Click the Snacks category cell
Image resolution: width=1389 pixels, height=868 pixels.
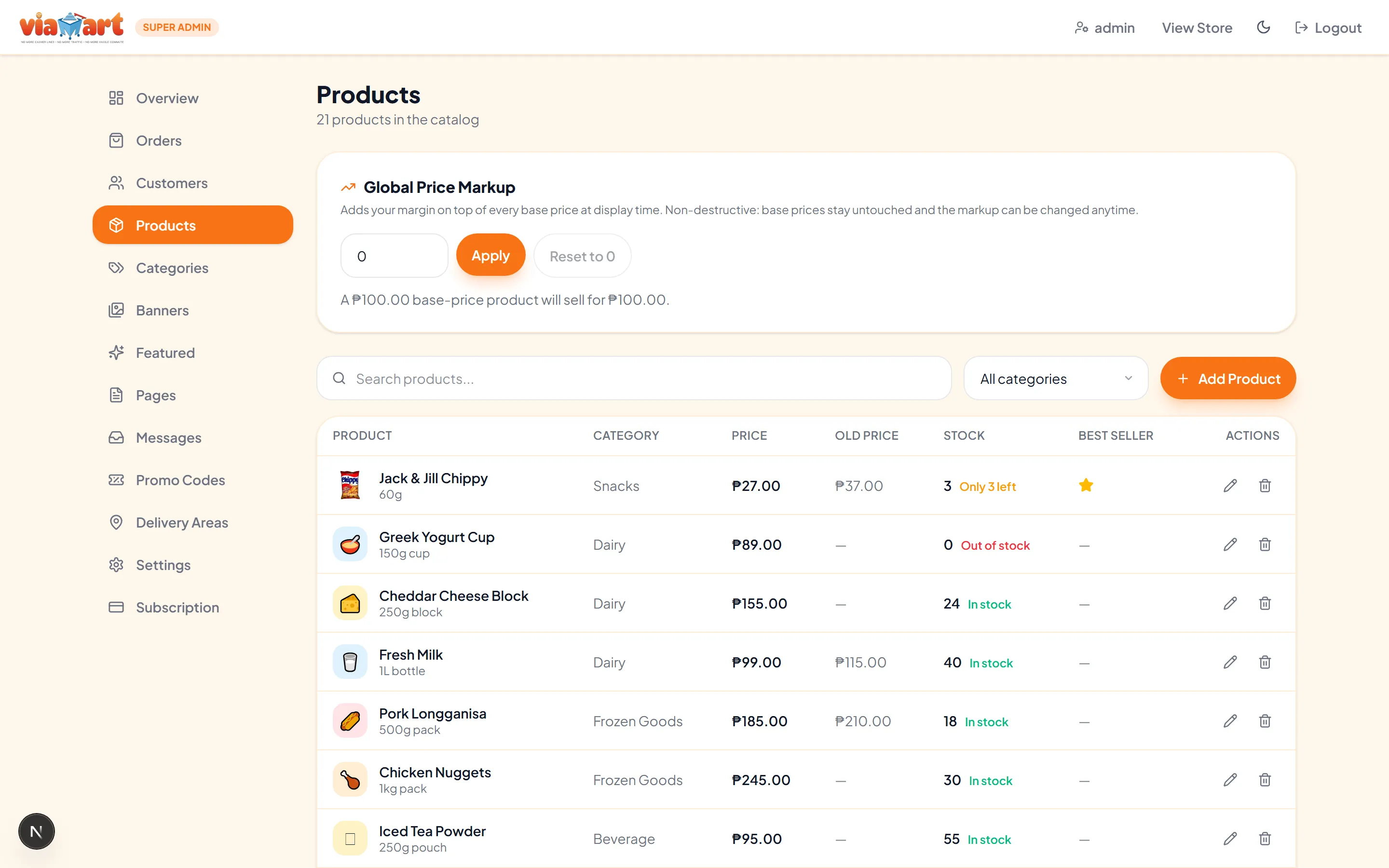tap(616, 486)
